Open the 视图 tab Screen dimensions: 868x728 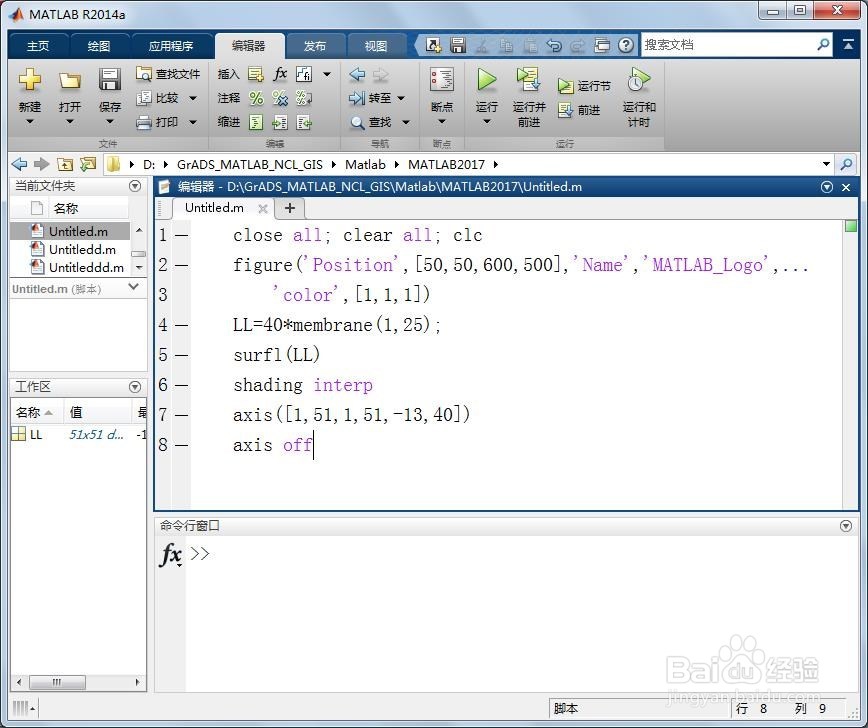(376, 46)
